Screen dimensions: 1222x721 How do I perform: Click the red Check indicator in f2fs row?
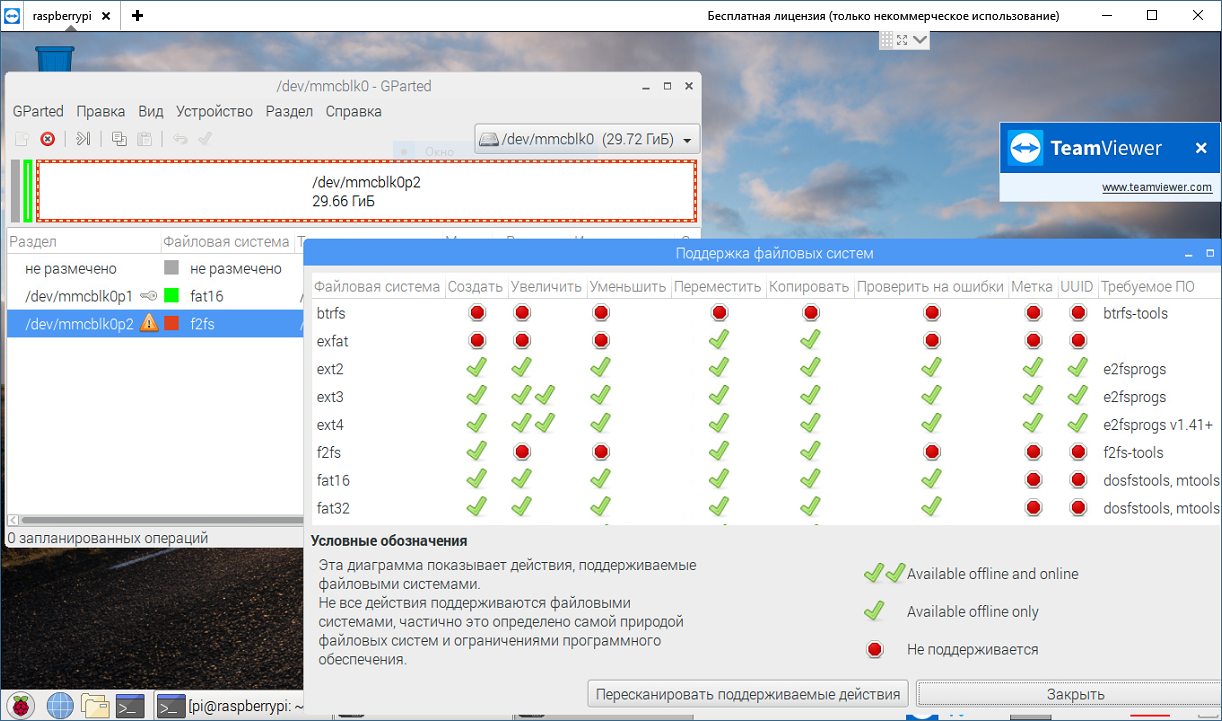pos(932,452)
